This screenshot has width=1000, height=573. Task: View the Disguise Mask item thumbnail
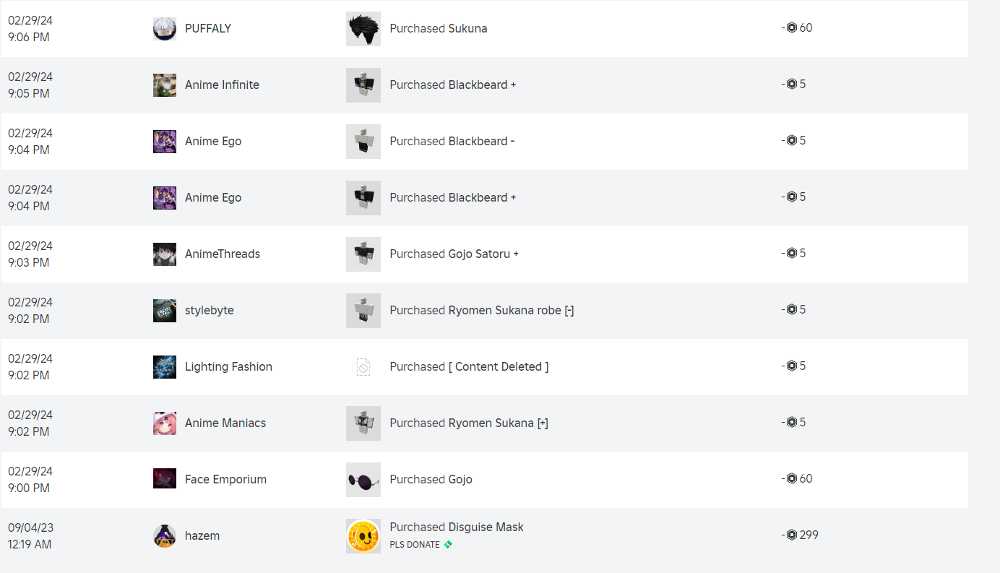coord(363,536)
